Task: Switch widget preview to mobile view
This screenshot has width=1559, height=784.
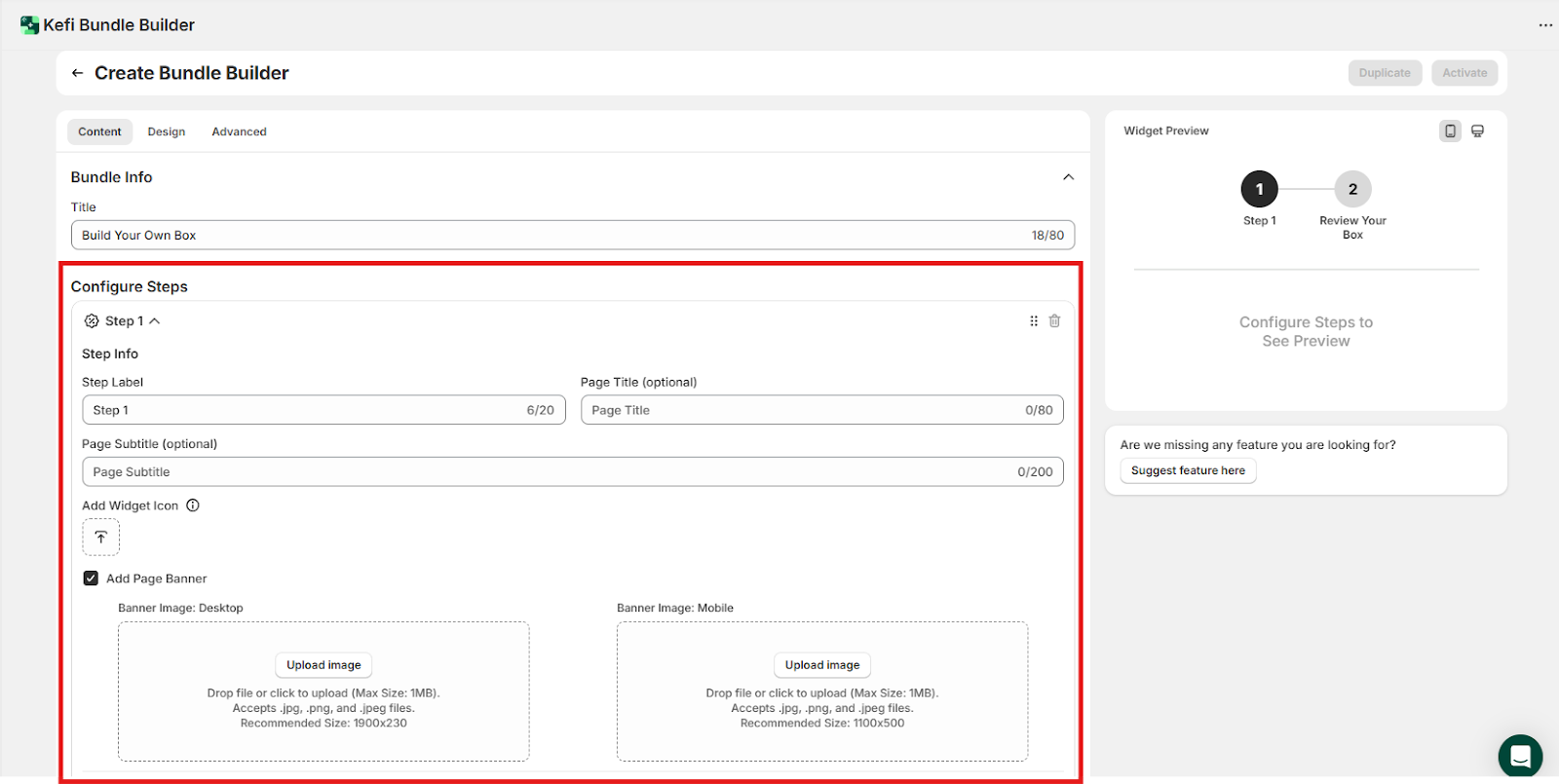Action: [x=1450, y=131]
